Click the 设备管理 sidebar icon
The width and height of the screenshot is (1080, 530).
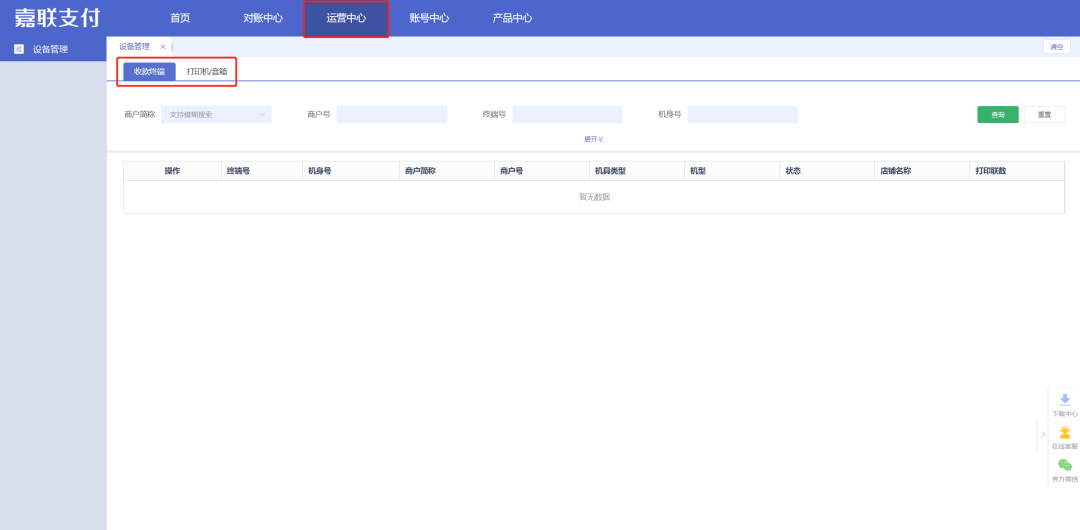coord(19,49)
